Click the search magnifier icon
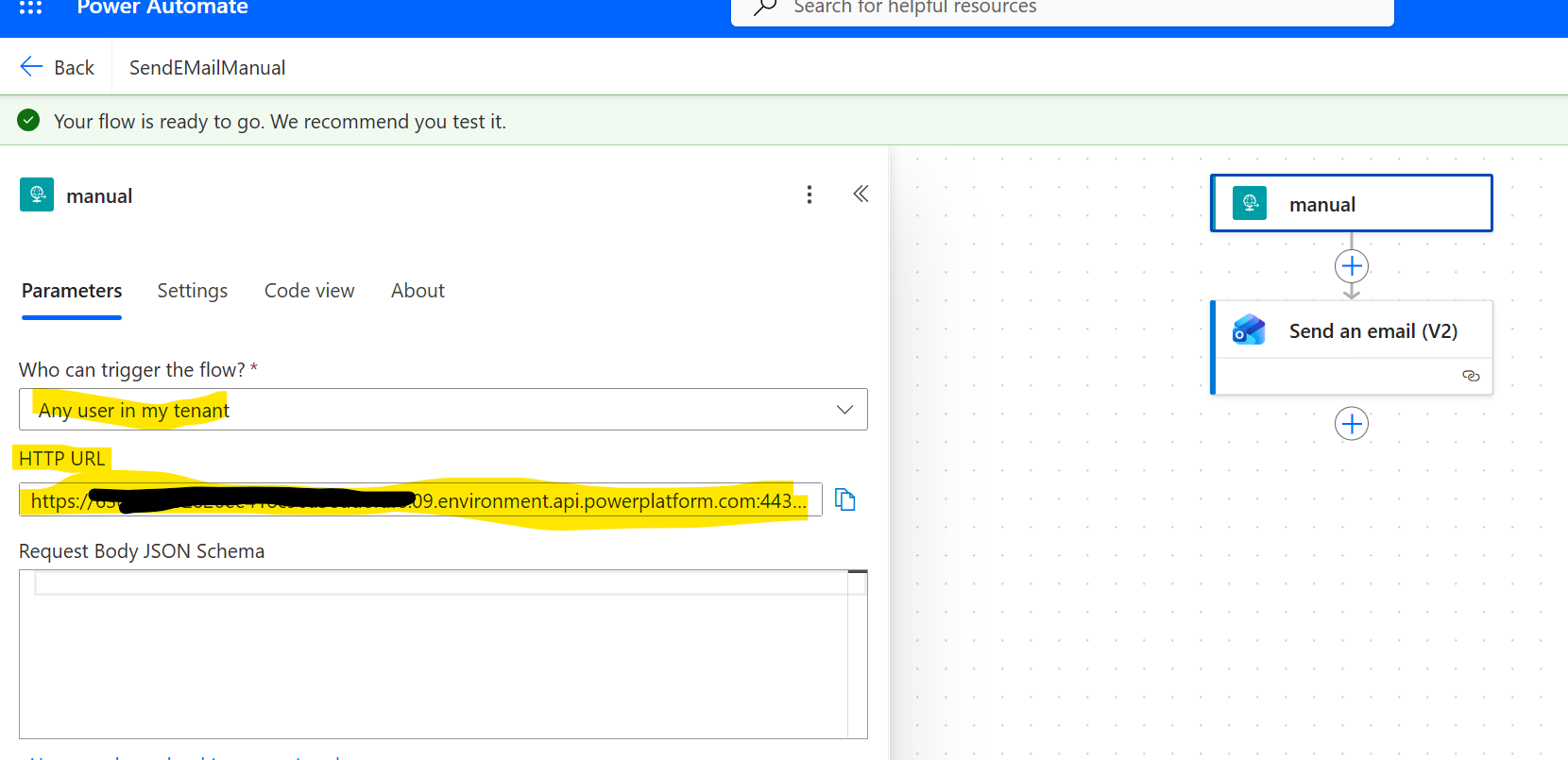The width and height of the screenshot is (1568, 760). pos(765,8)
